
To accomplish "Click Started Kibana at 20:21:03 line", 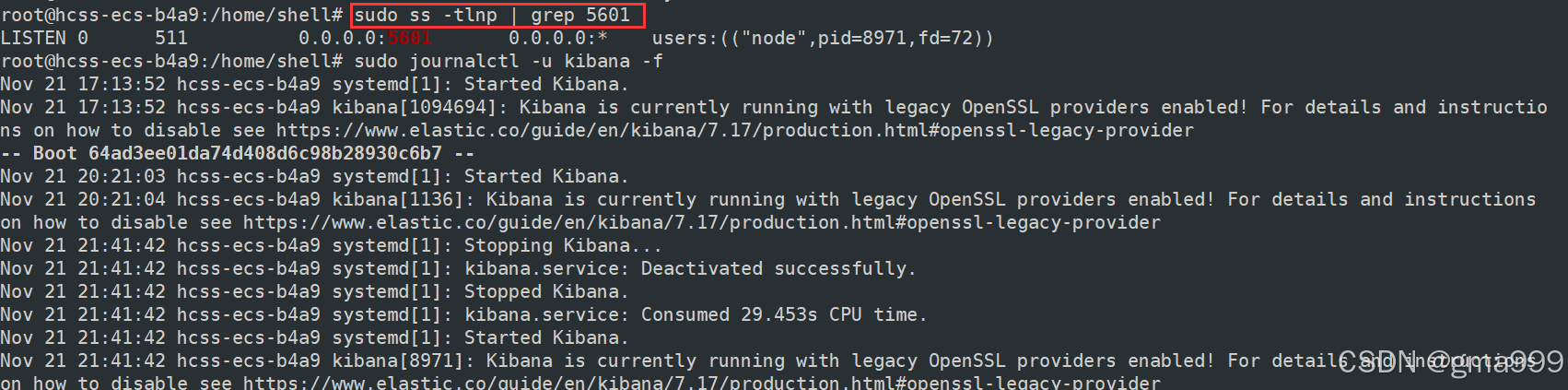I will pos(545,176).
